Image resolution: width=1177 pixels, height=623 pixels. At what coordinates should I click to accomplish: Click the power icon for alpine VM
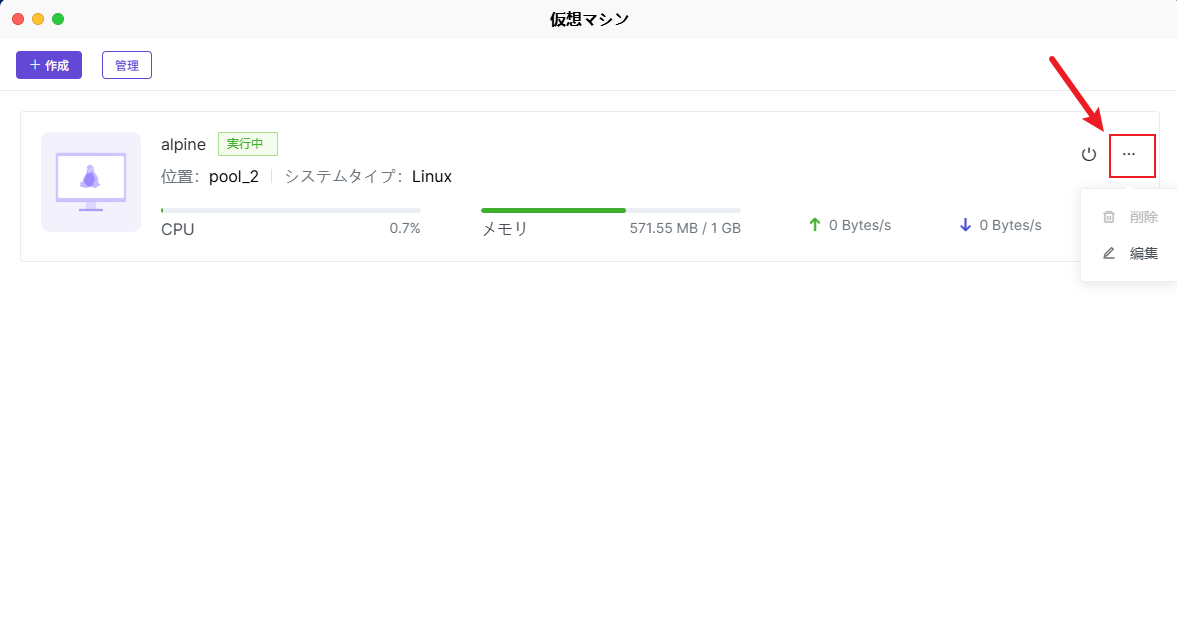(x=1089, y=155)
